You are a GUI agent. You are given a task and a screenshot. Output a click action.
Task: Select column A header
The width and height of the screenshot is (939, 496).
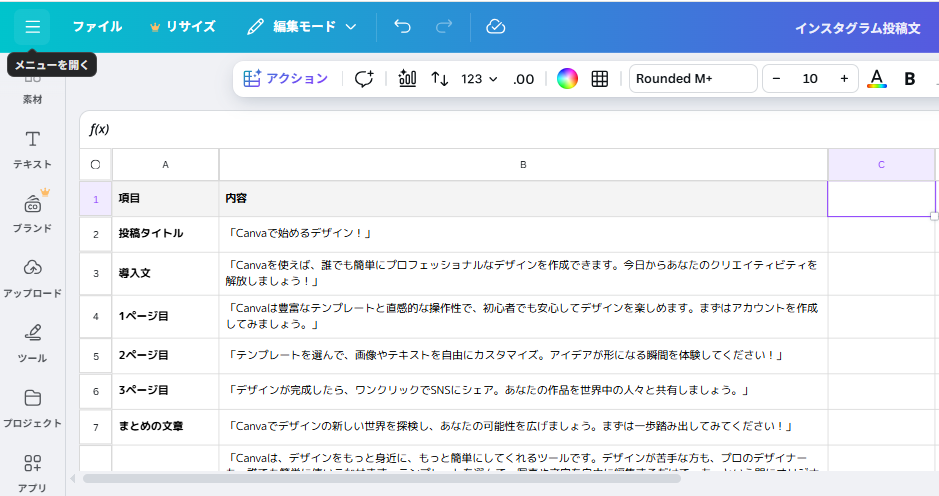pos(165,165)
